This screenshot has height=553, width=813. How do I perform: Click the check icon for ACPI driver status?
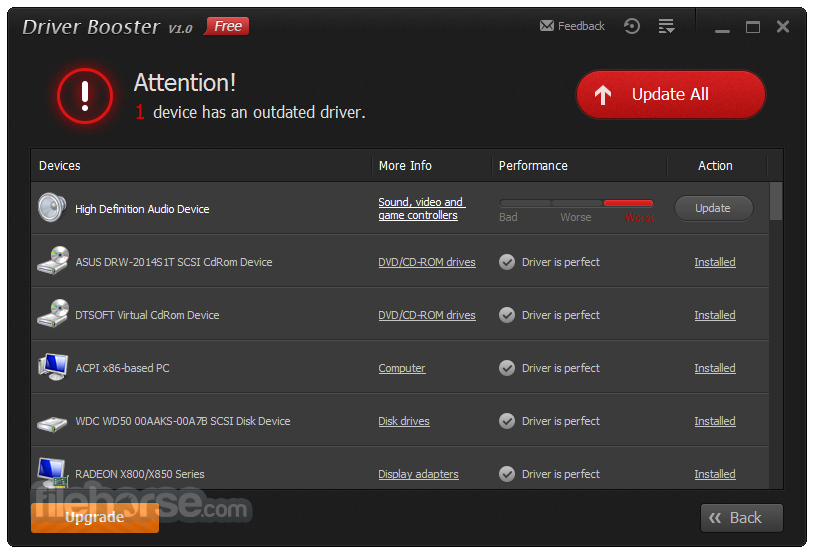tap(507, 368)
